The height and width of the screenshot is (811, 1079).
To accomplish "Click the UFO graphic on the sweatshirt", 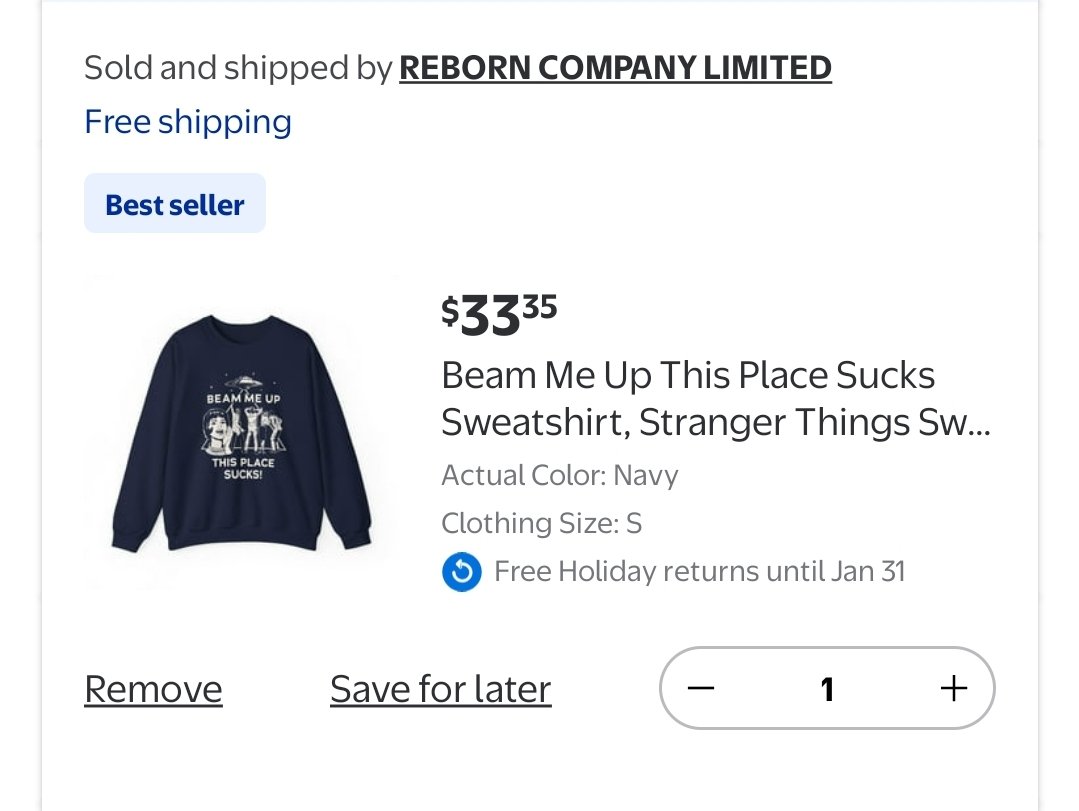I will pyautogui.click(x=244, y=382).
